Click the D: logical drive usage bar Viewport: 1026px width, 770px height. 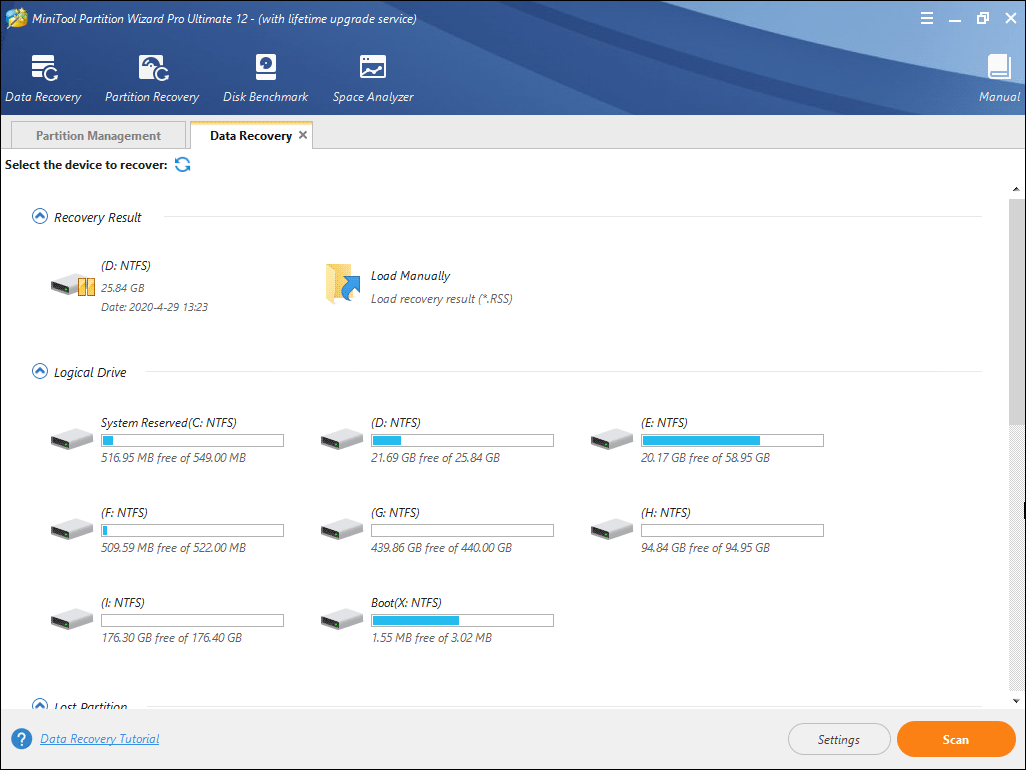462,440
